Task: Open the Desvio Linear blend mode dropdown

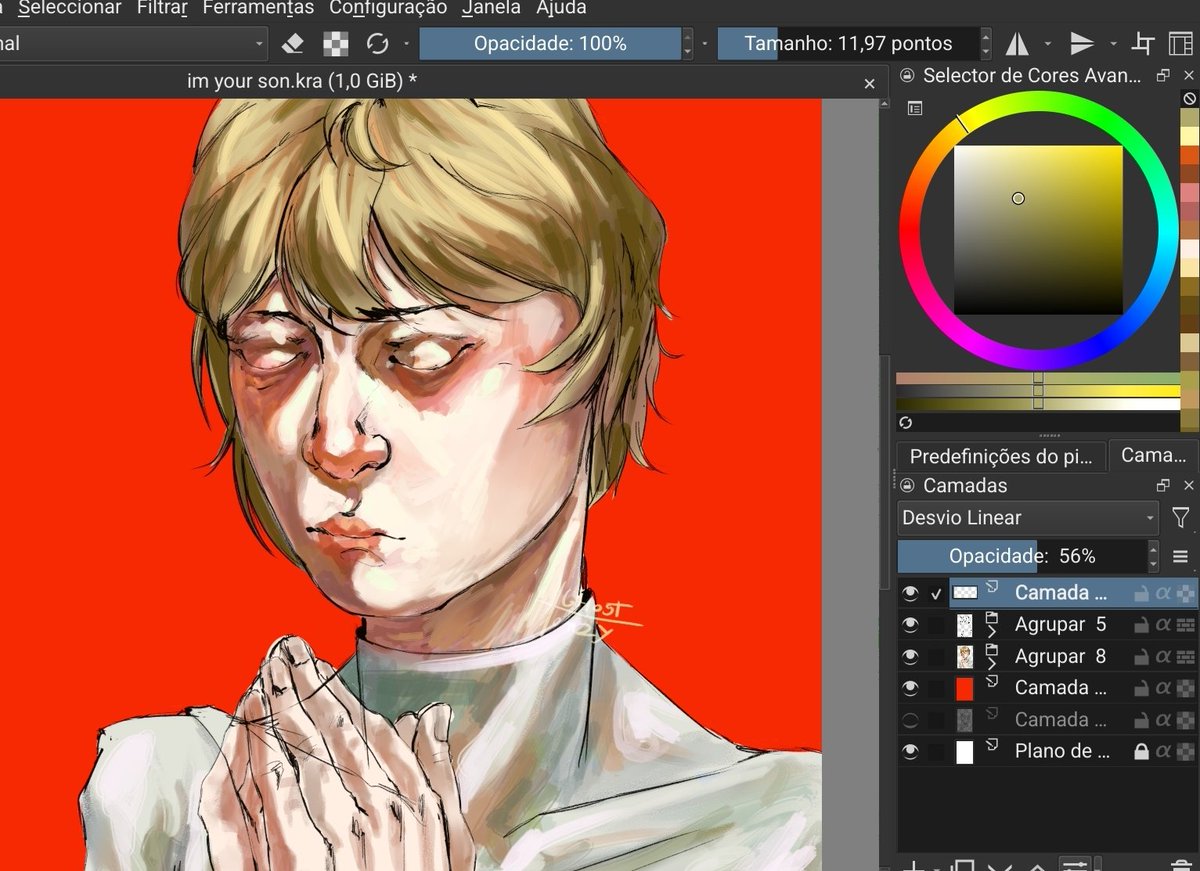Action: click(x=1025, y=517)
